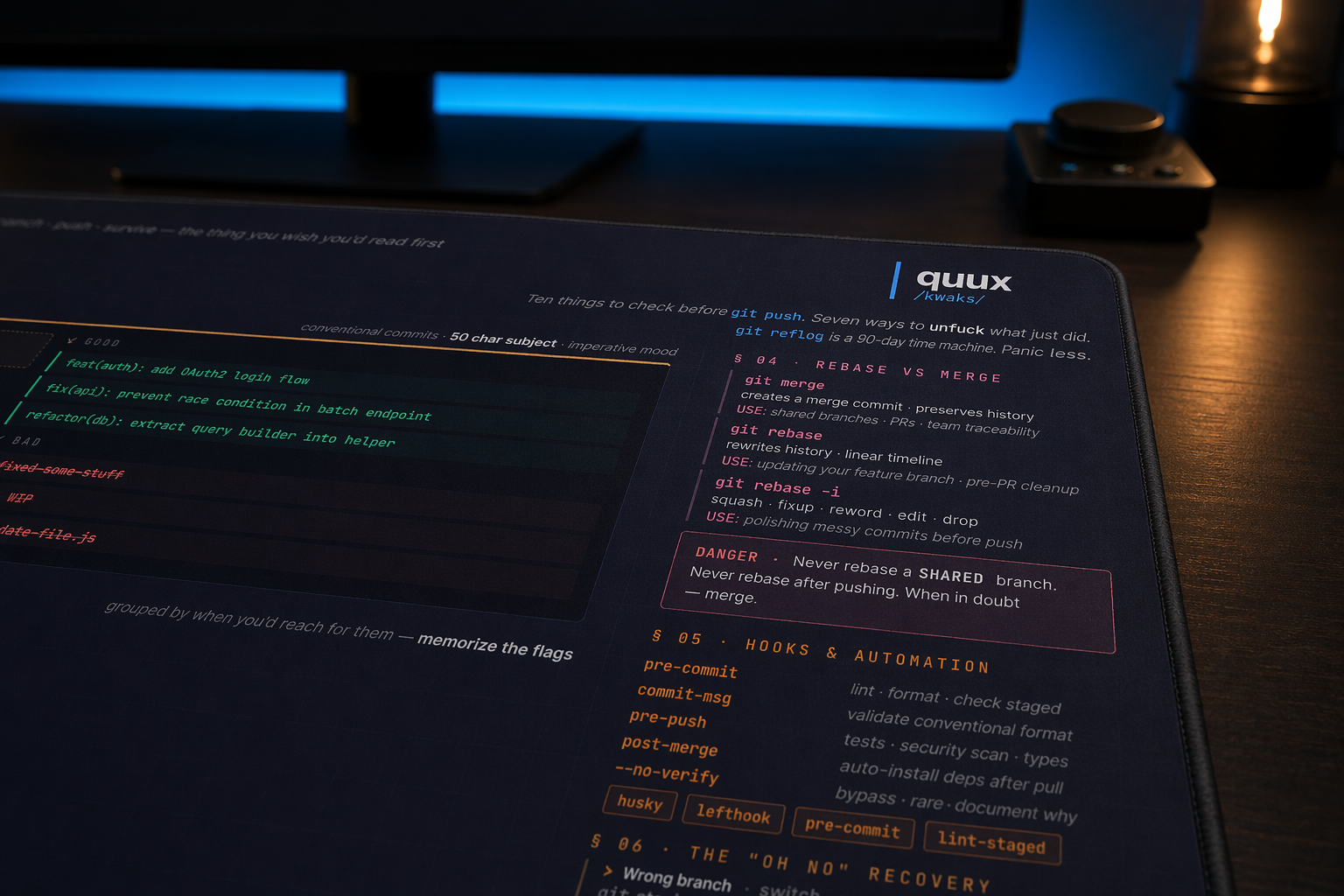Select the boxed pre-commit tool tag

pyautogui.click(x=852, y=828)
